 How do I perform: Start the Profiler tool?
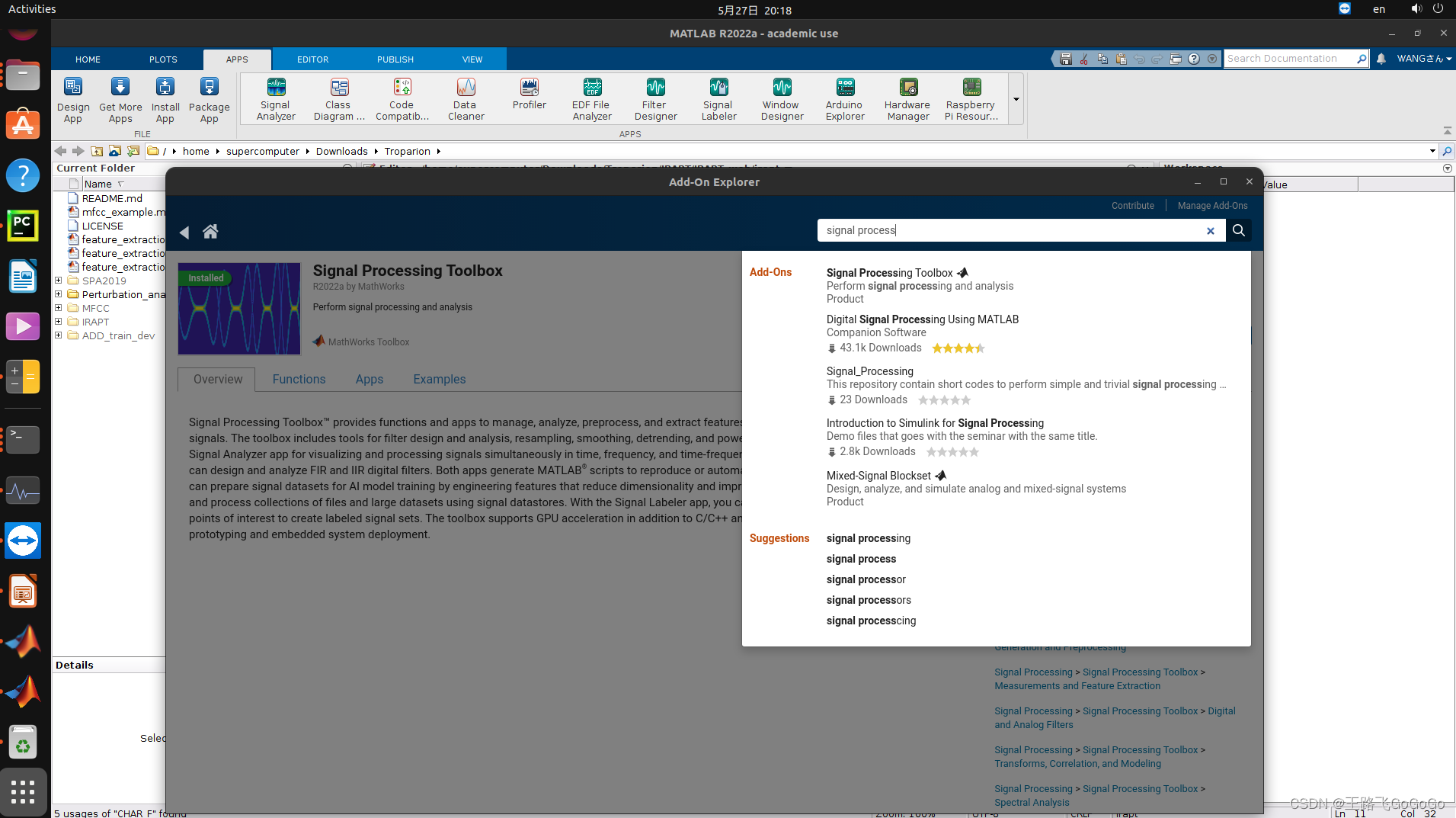(529, 97)
